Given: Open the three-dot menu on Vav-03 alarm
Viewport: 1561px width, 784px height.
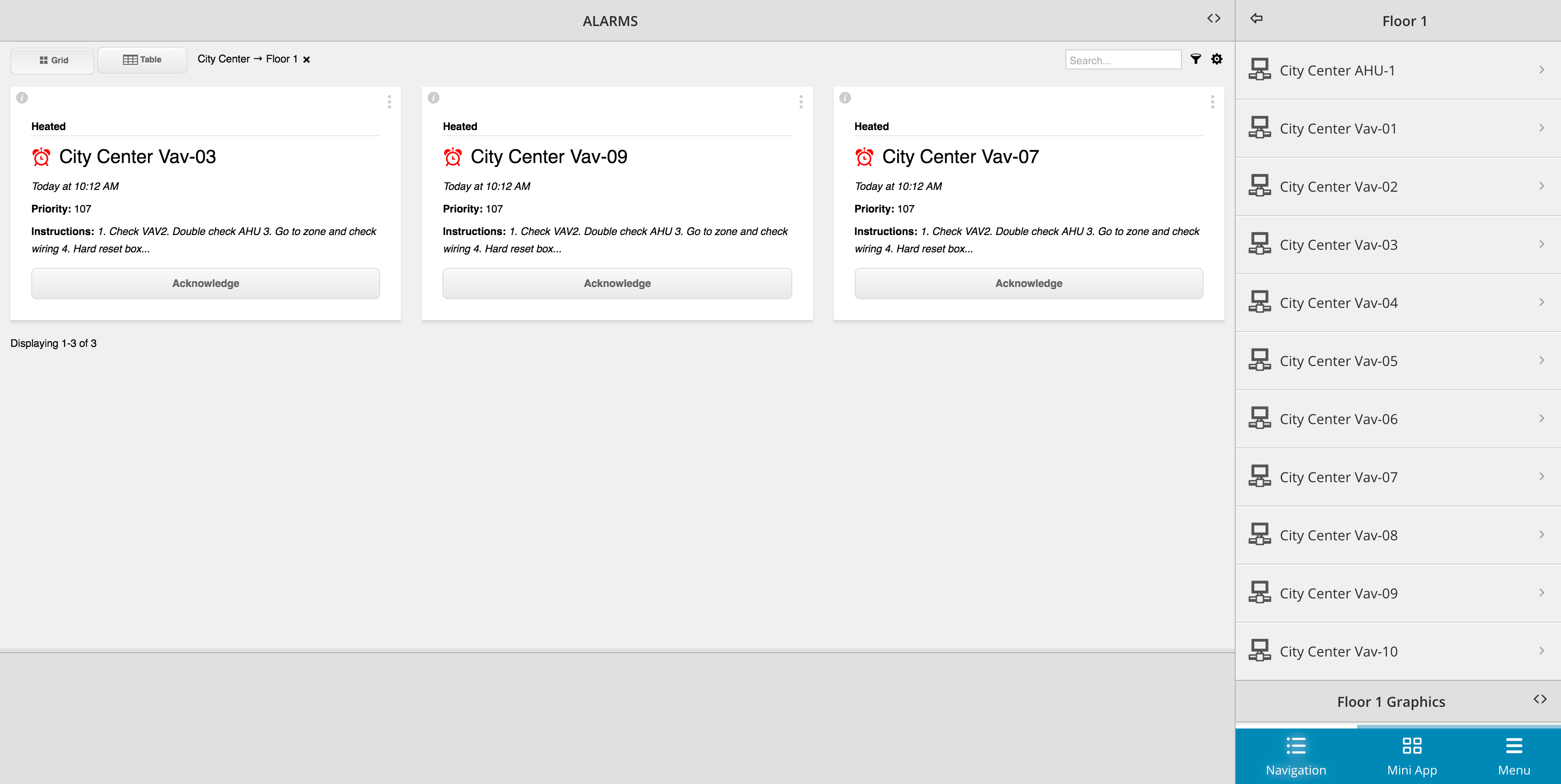Looking at the screenshot, I should point(389,102).
